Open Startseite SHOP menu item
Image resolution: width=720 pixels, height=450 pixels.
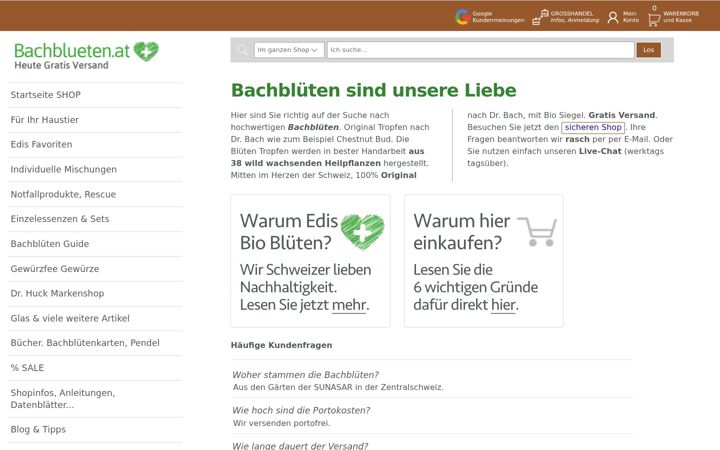click(x=45, y=95)
